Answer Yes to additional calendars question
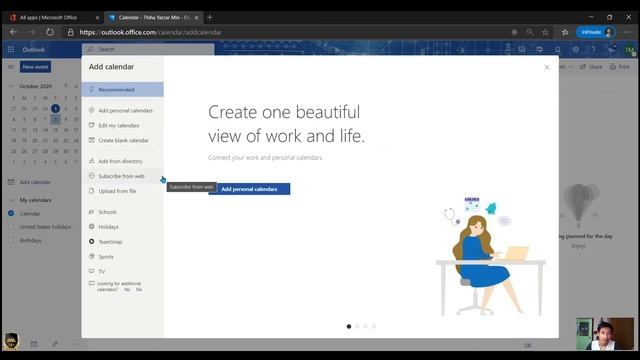 (x=127, y=289)
